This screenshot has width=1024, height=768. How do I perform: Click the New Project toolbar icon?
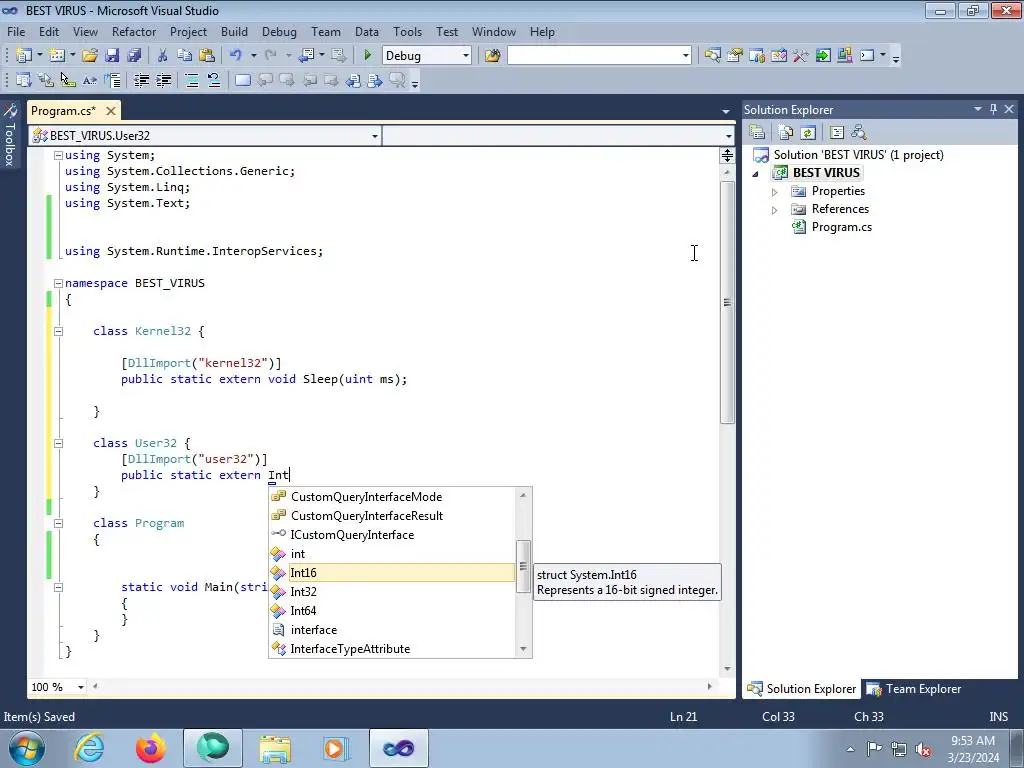click(x=24, y=56)
